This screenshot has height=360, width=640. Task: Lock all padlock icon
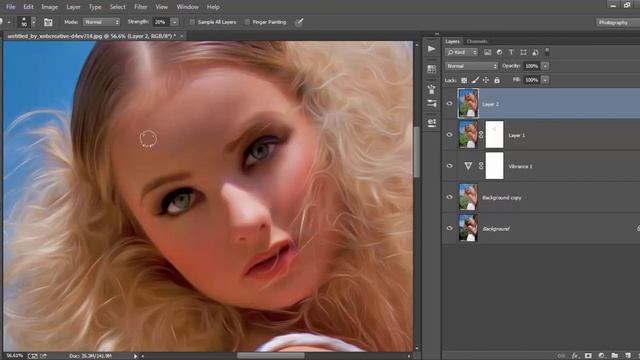pos(497,80)
